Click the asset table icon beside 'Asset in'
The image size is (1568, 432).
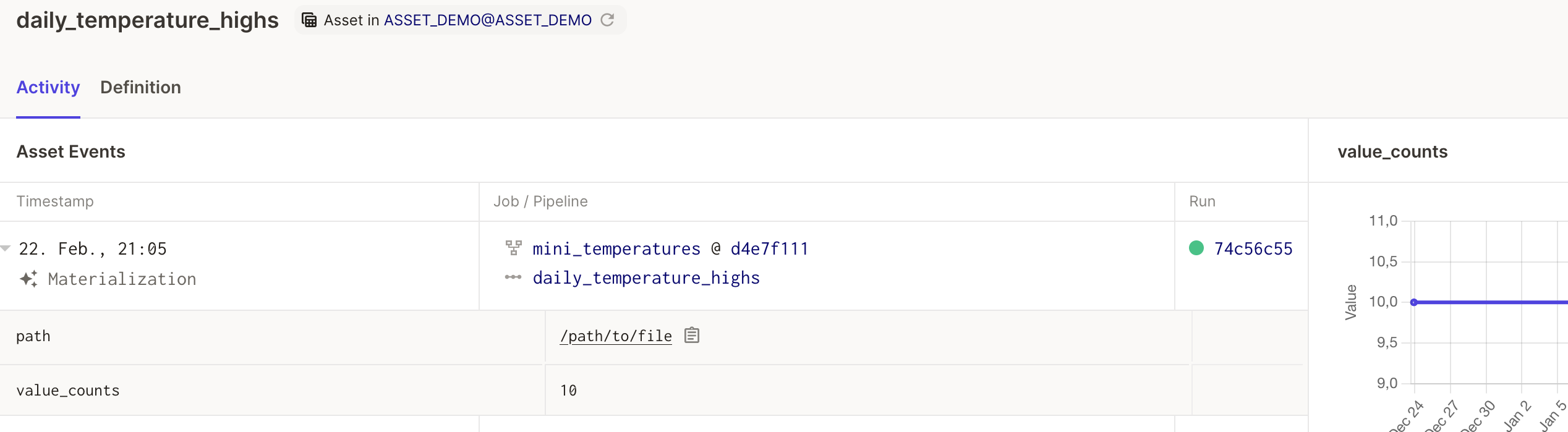pyautogui.click(x=309, y=20)
